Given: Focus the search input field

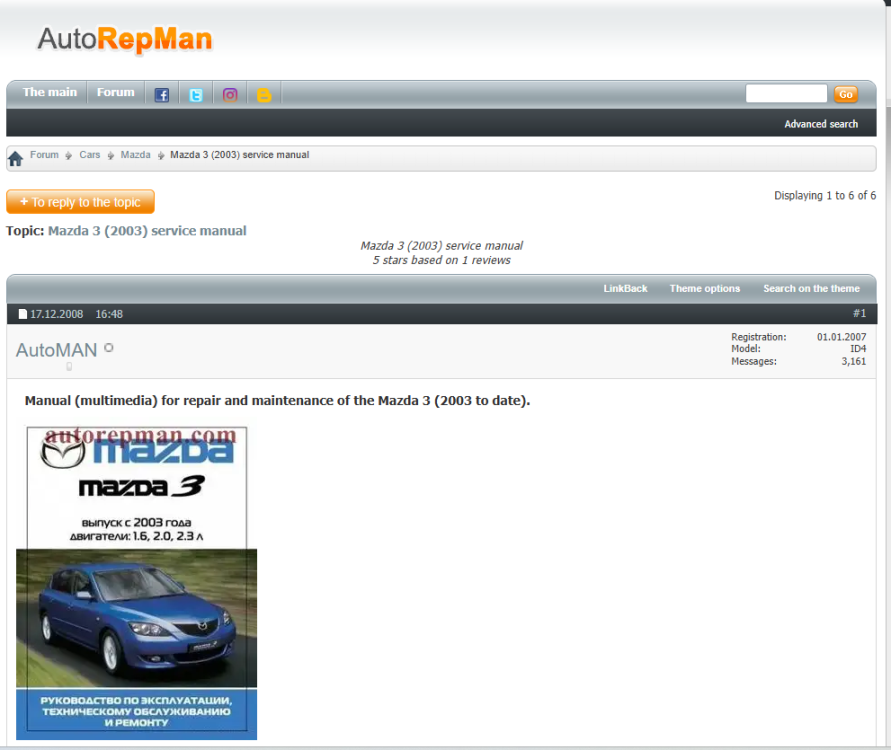Looking at the screenshot, I should (786, 94).
